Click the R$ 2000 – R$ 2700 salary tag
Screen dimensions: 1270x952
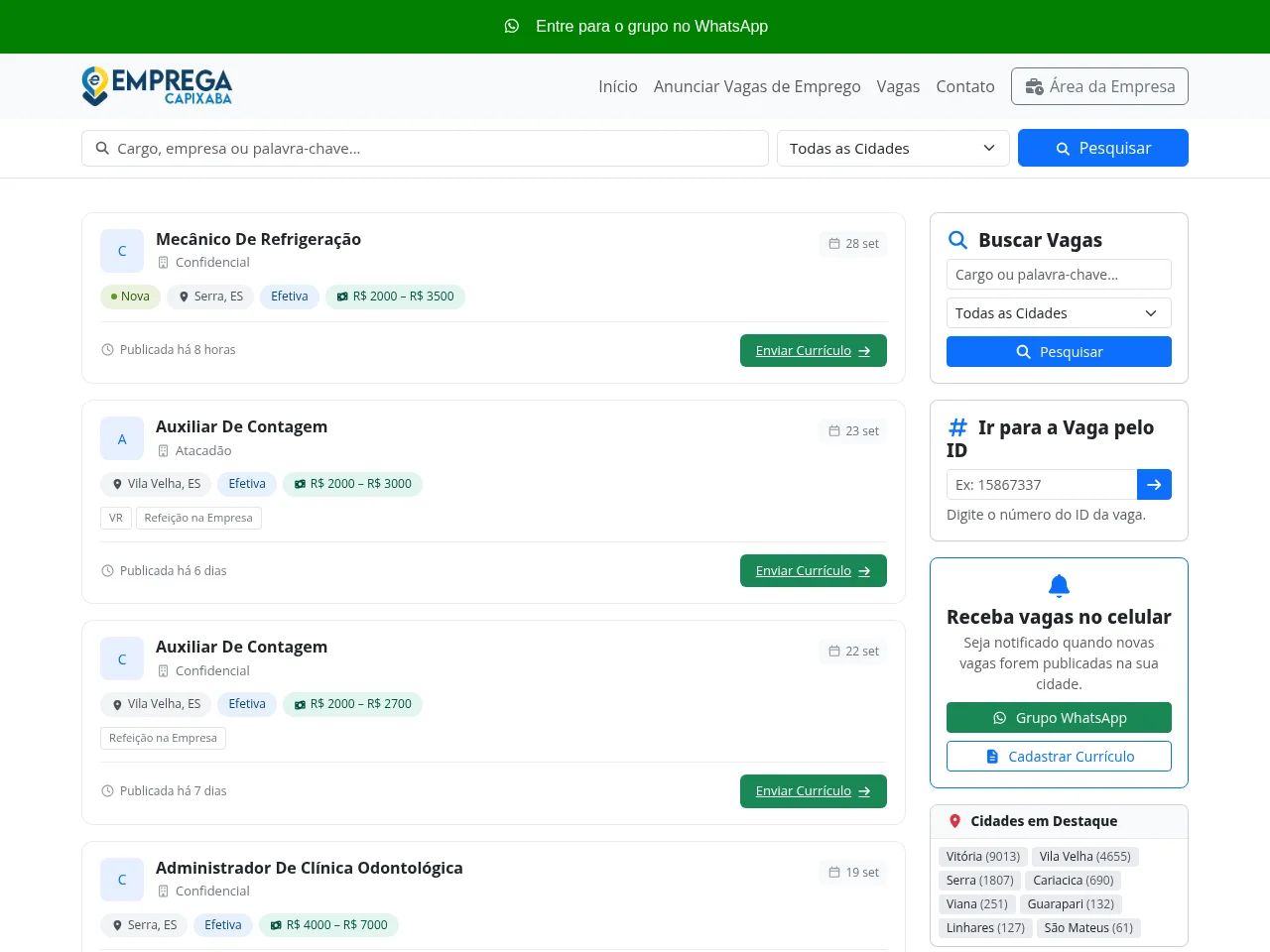[x=352, y=704]
